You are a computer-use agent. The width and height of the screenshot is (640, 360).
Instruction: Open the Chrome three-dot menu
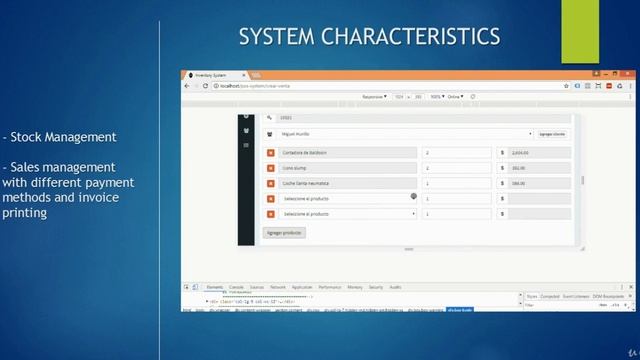631,86
